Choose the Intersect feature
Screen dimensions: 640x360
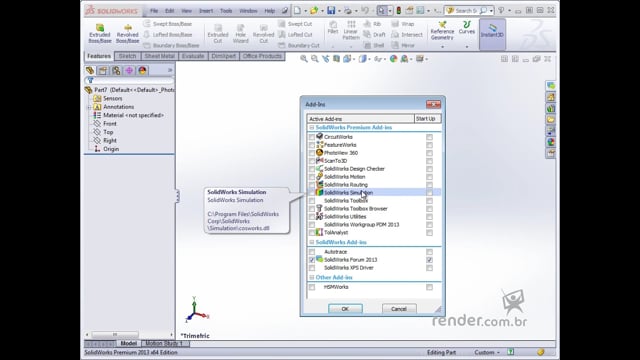coord(407,35)
